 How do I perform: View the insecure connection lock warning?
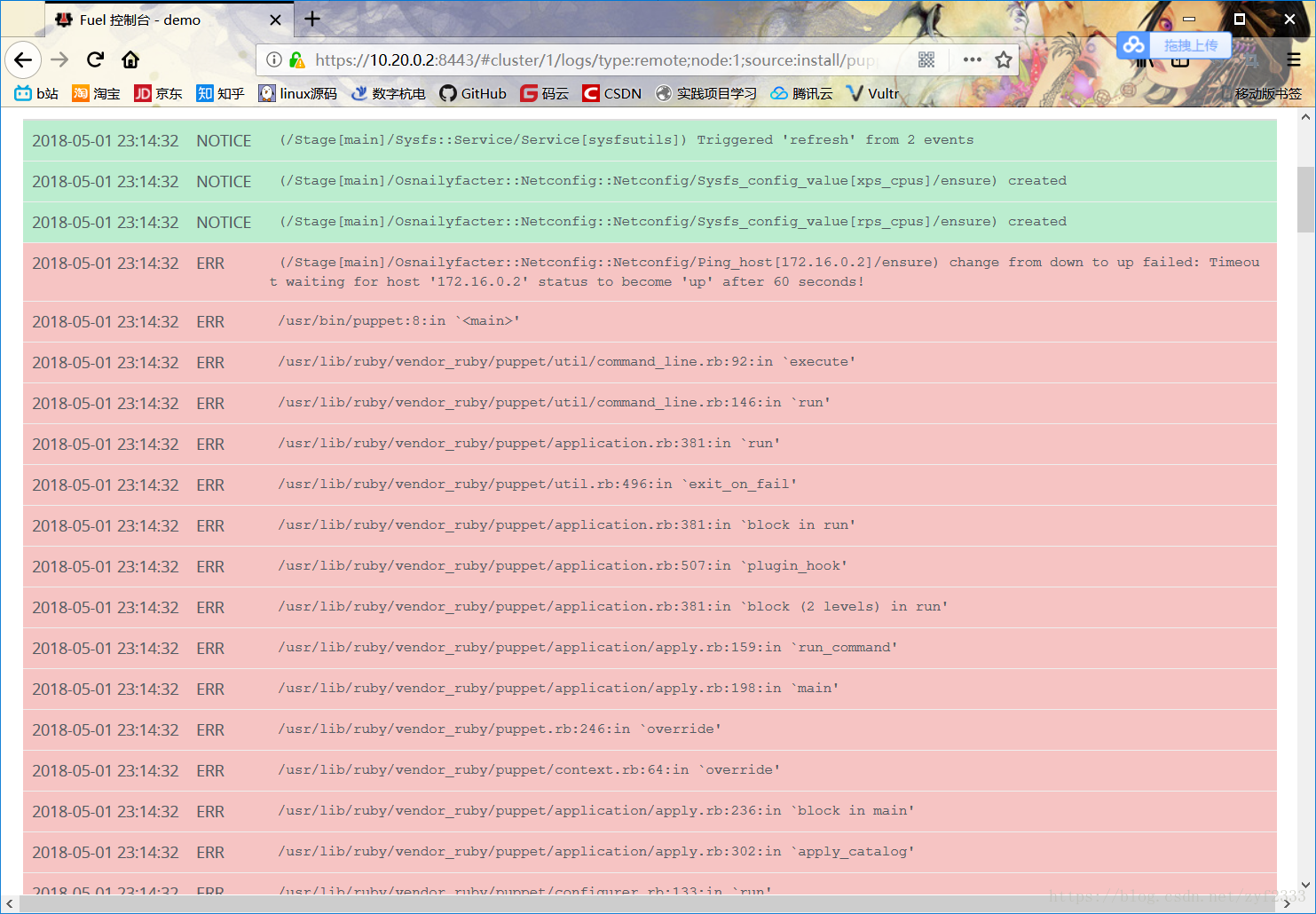coord(297,59)
